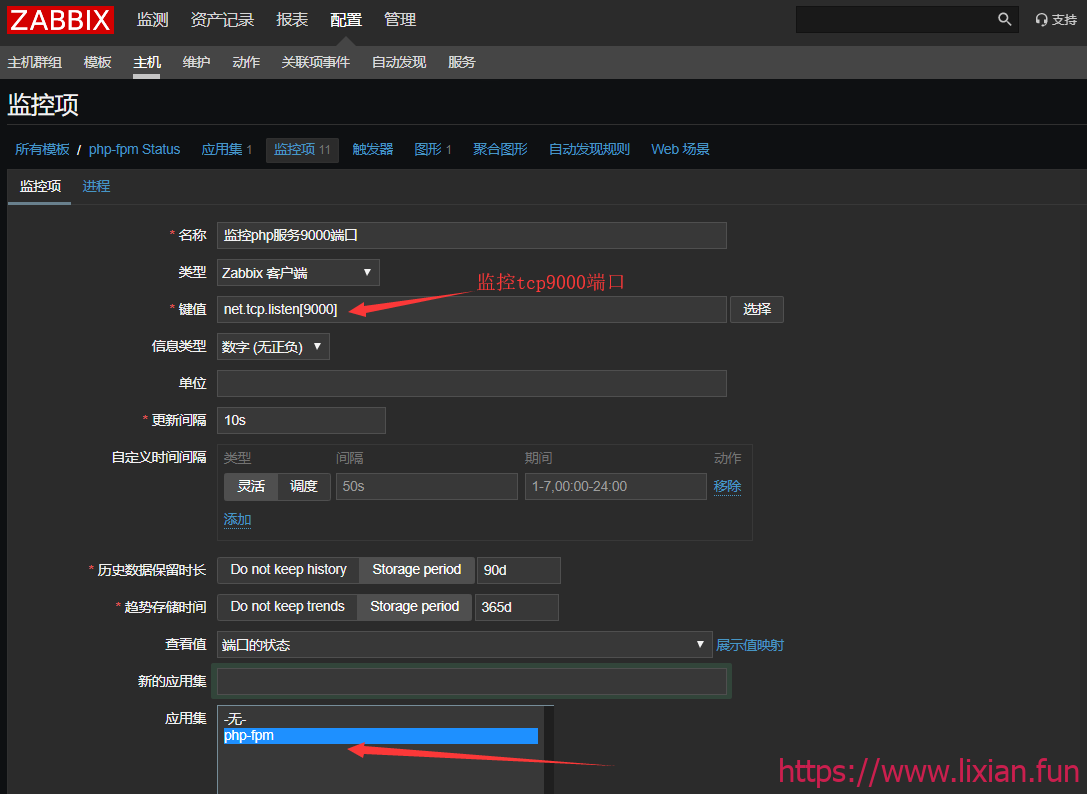Switch to the 监控项 form tab

[40, 186]
